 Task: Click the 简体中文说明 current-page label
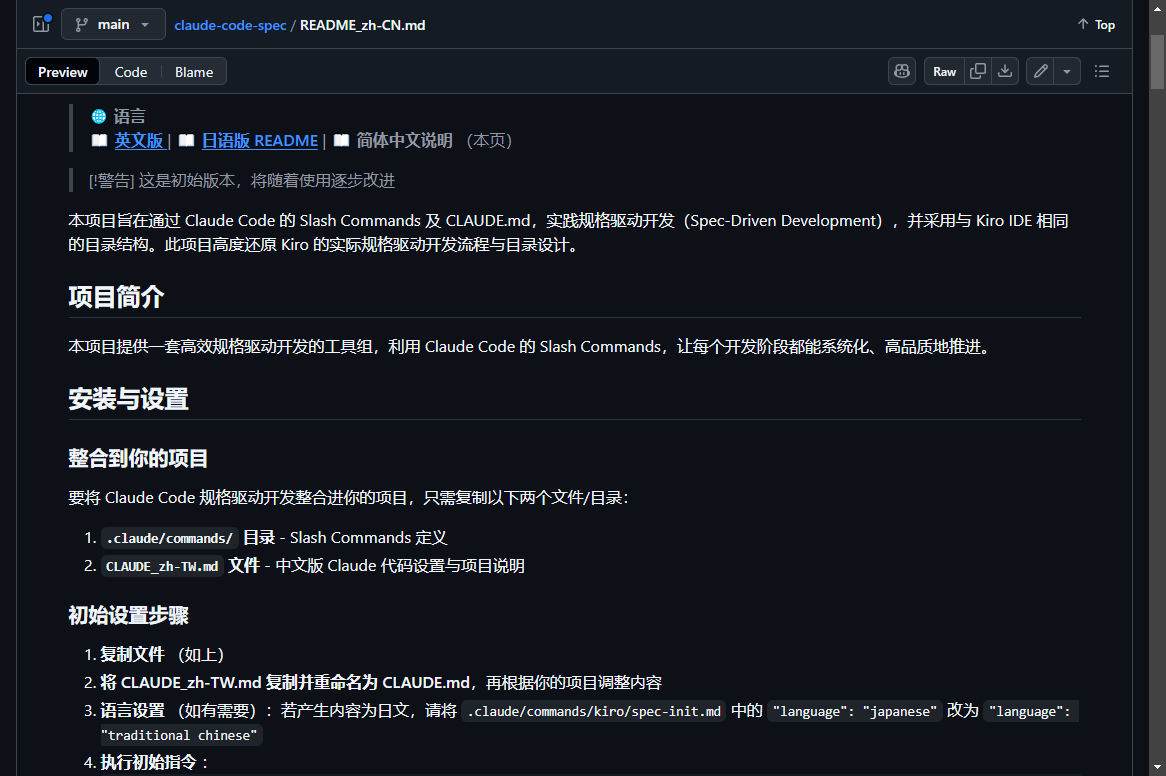[405, 140]
